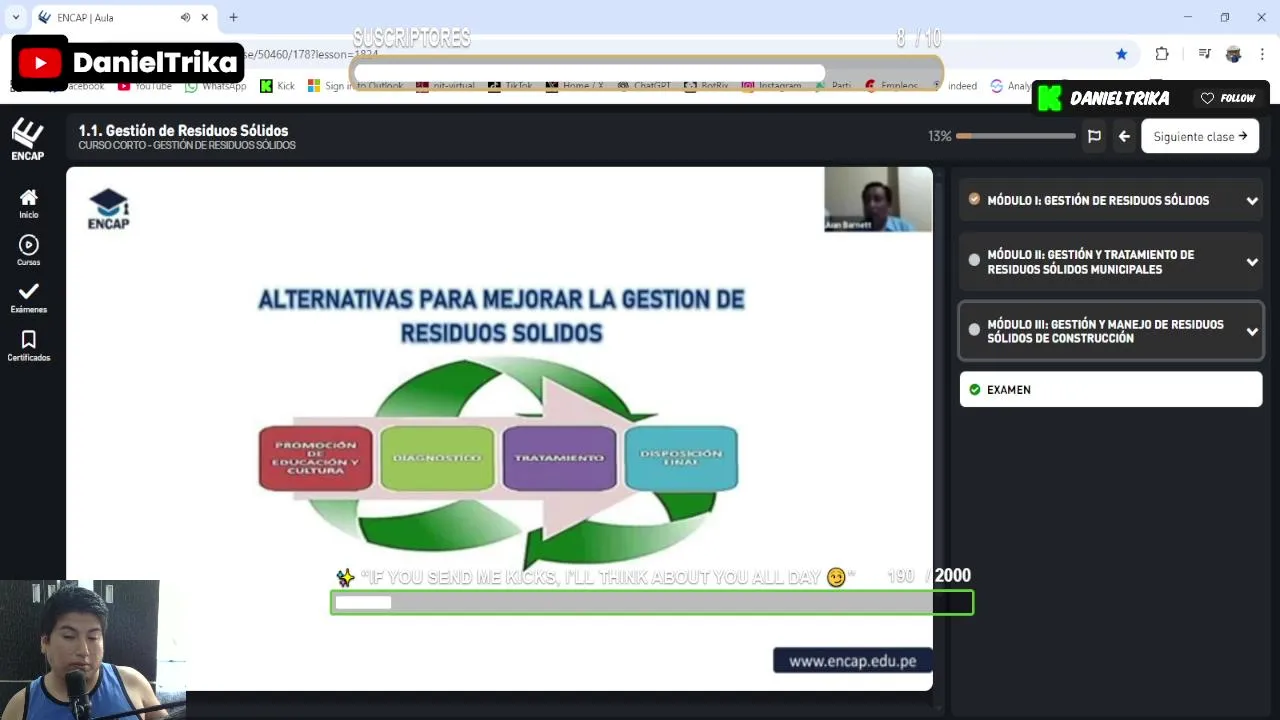Go to Inicio home icon

click(28, 203)
